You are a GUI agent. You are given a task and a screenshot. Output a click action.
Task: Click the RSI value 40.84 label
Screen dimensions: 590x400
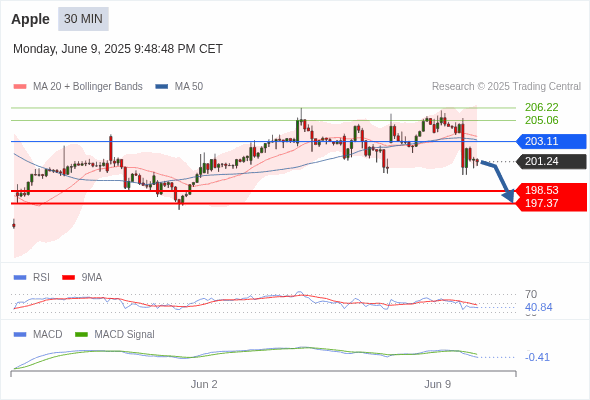click(x=538, y=307)
